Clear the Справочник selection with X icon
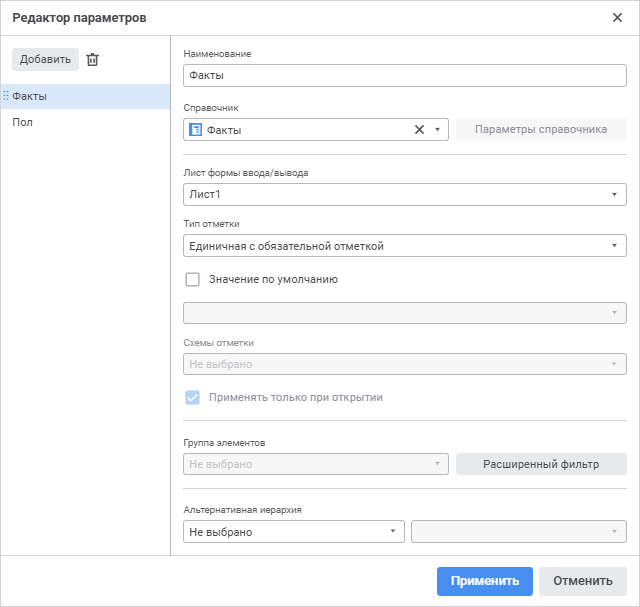Screen dimensions: 640x607 tap(419, 129)
